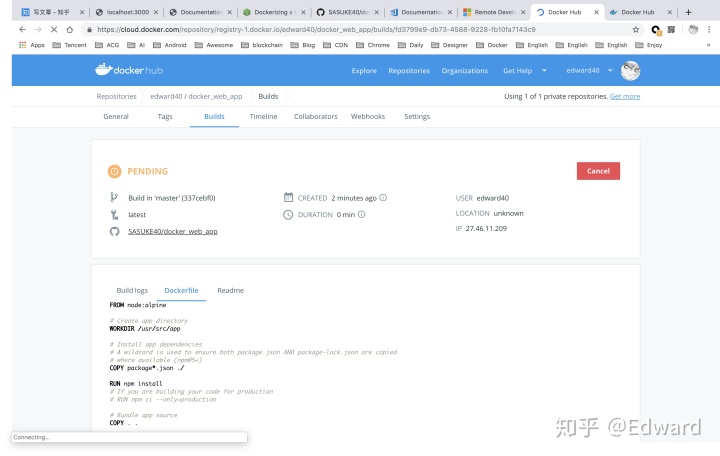Click the GitHub icon beside SASUKE40 repo link
The height and width of the screenshot is (456, 720).
pyautogui.click(x=114, y=231)
